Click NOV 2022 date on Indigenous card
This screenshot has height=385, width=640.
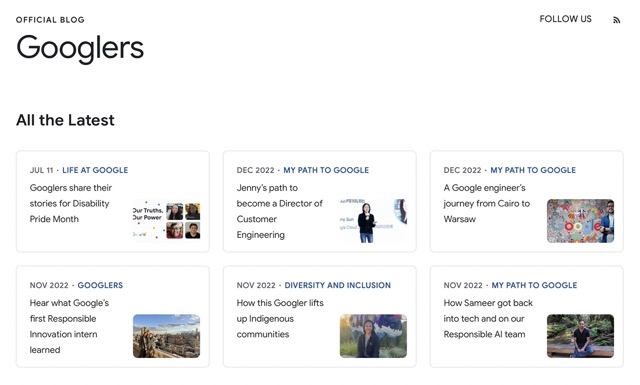(x=256, y=285)
